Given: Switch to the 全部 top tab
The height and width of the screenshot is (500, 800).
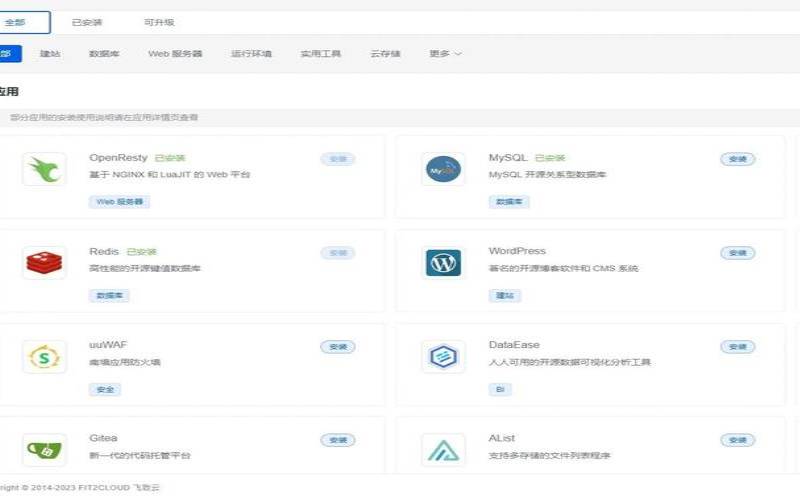Looking at the screenshot, I should [x=24, y=22].
